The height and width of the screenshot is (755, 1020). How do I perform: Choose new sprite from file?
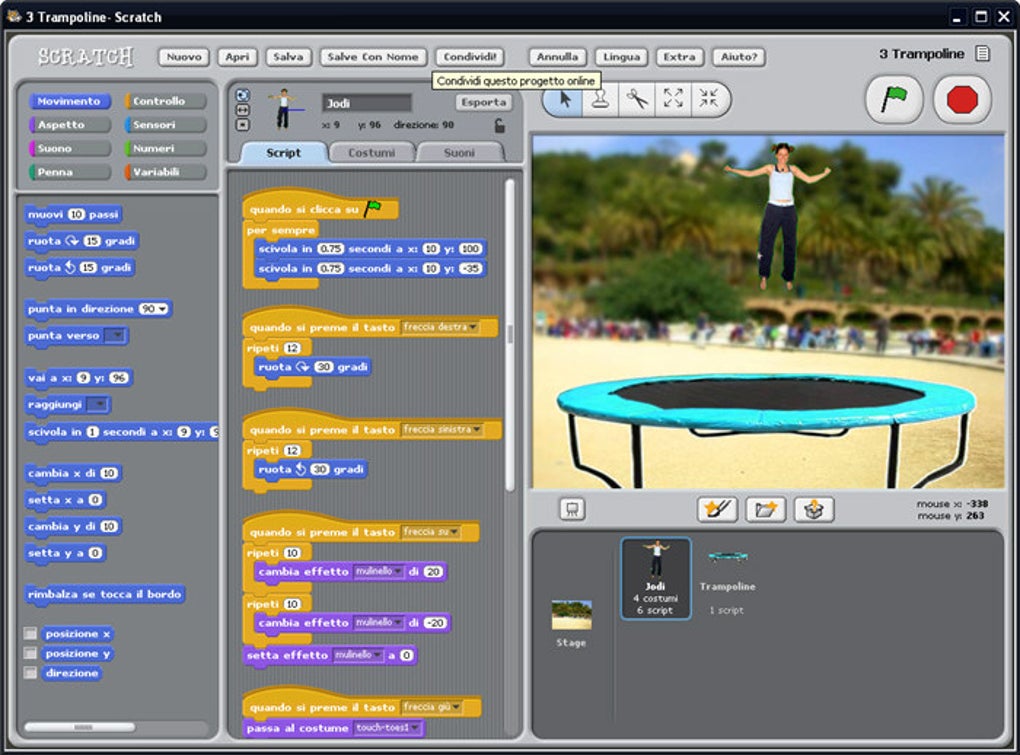click(766, 509)
